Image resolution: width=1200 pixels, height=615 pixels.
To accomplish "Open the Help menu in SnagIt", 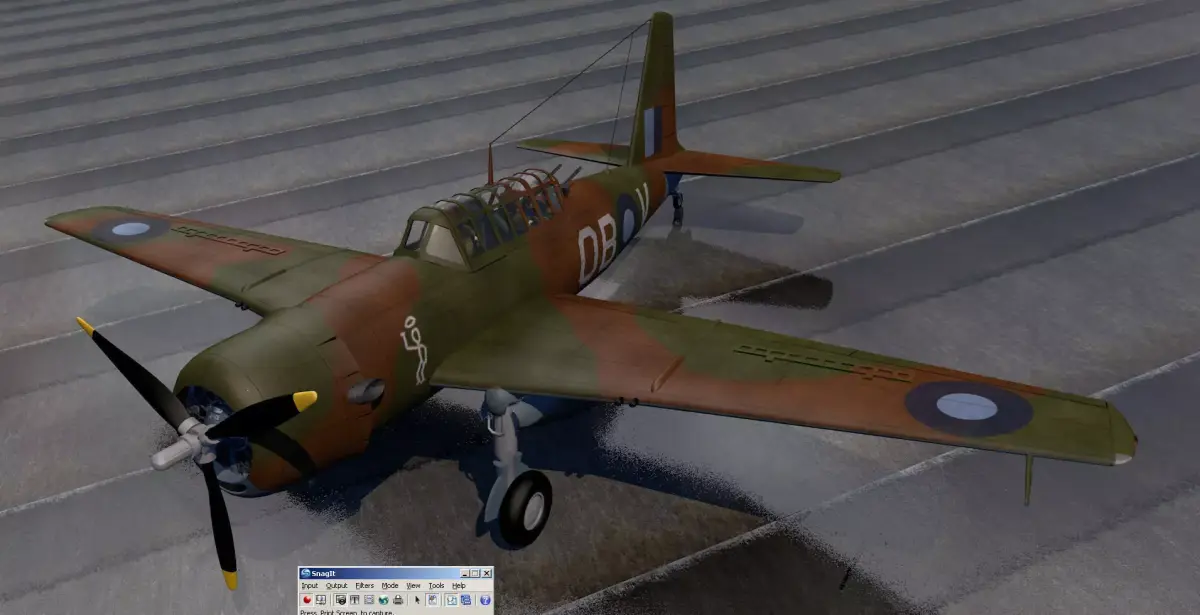I will (x=459, y=586).
